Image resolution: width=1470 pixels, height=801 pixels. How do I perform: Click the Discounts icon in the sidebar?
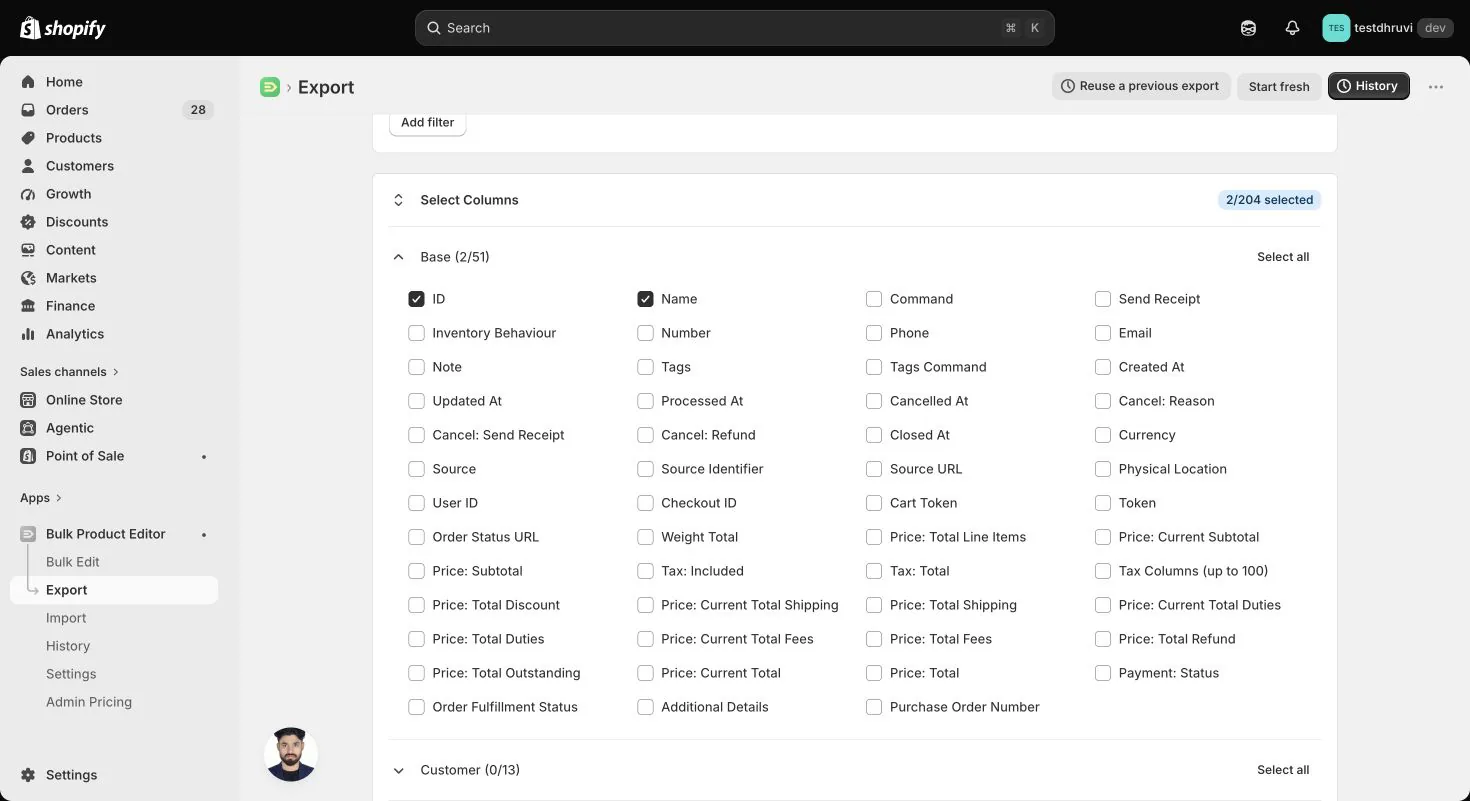(x=28, y=222)
